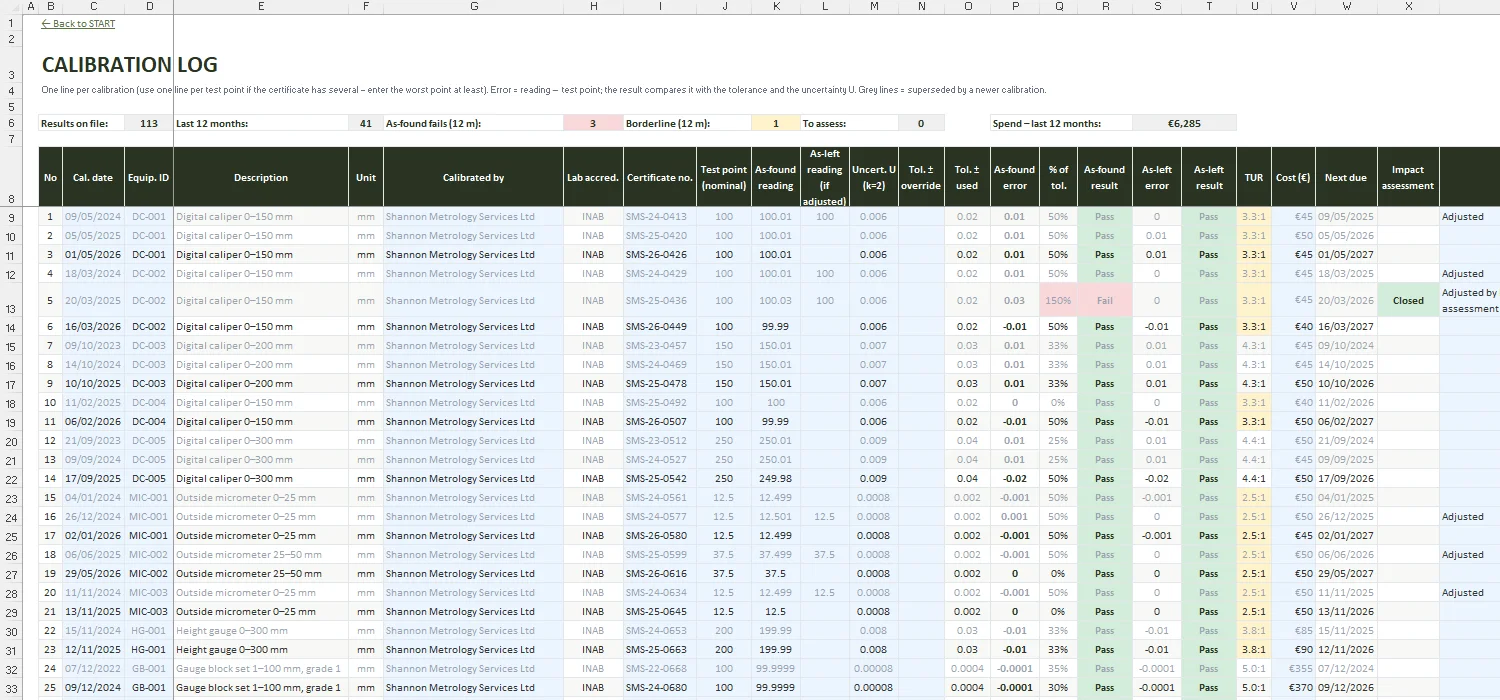Select equipment ID GB-001 in line 25
1500x700 pixels.
coord(149,687)
